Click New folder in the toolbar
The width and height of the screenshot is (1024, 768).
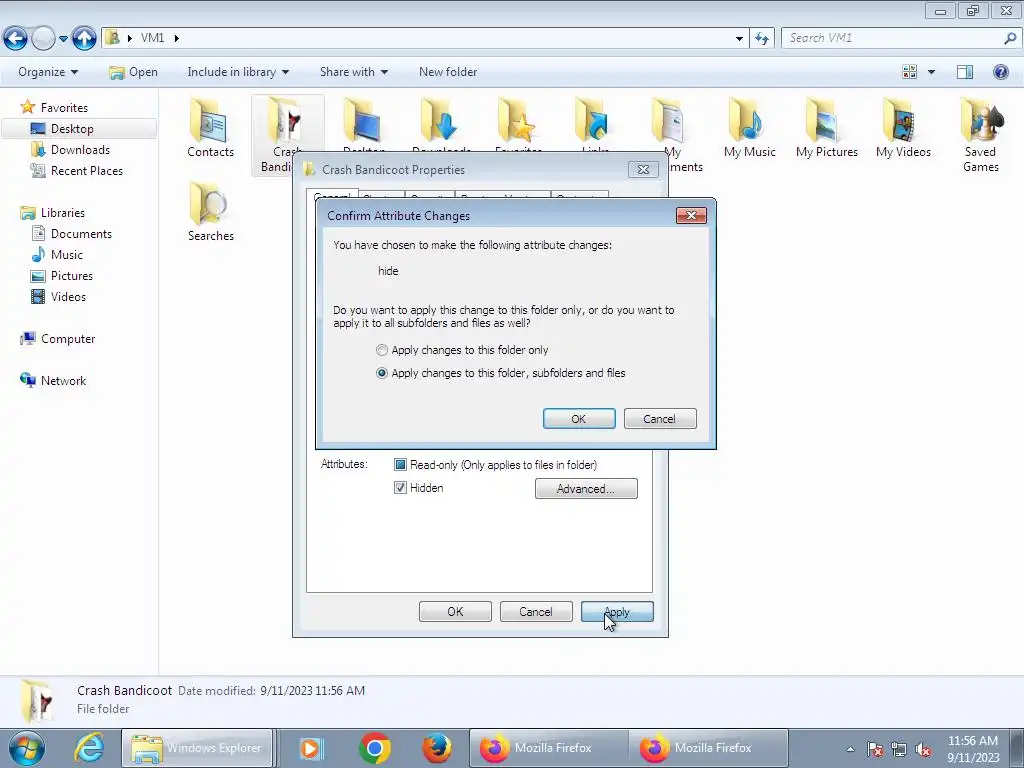pyautogui.click(x=448, y=72)
